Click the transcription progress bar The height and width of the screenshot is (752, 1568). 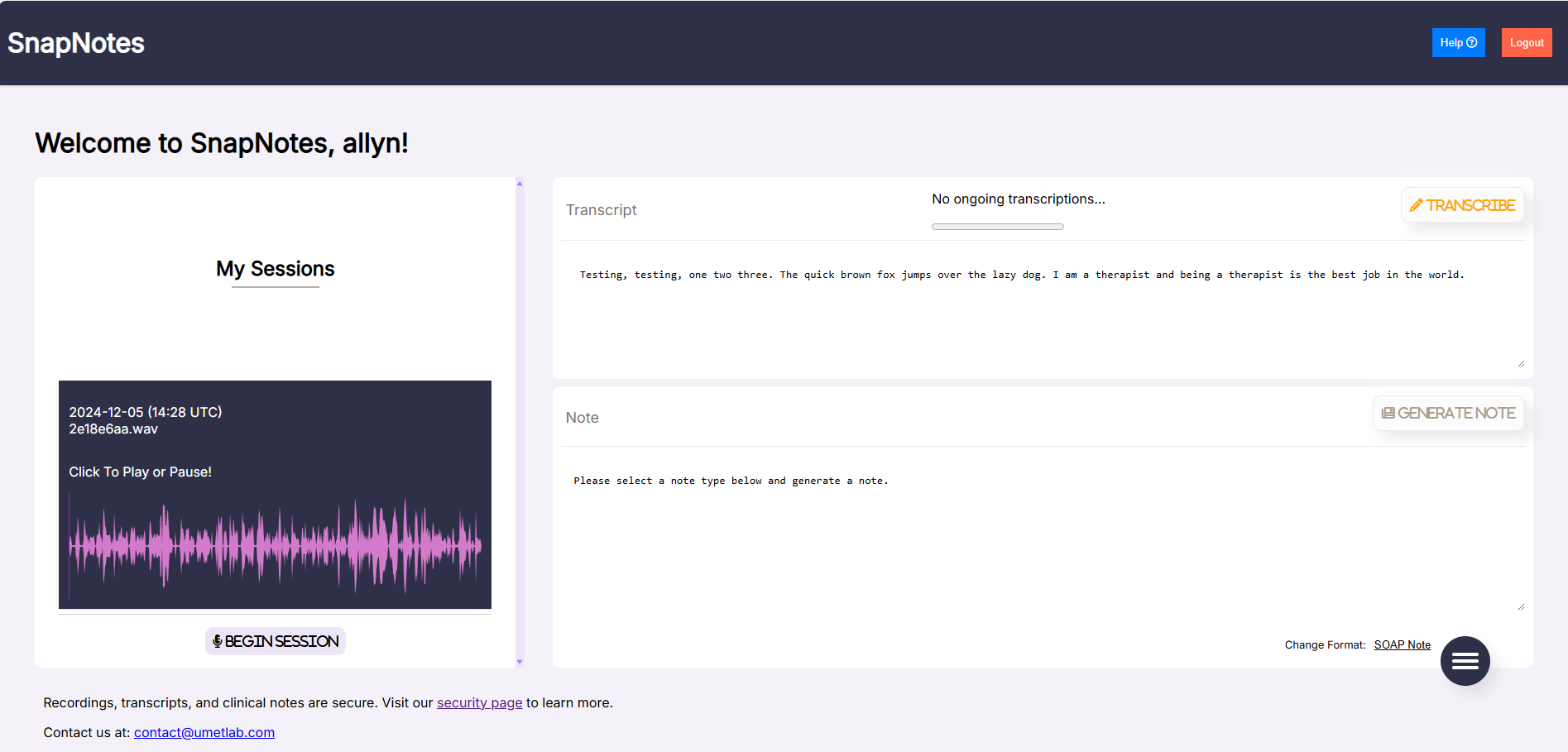point(997,227)
